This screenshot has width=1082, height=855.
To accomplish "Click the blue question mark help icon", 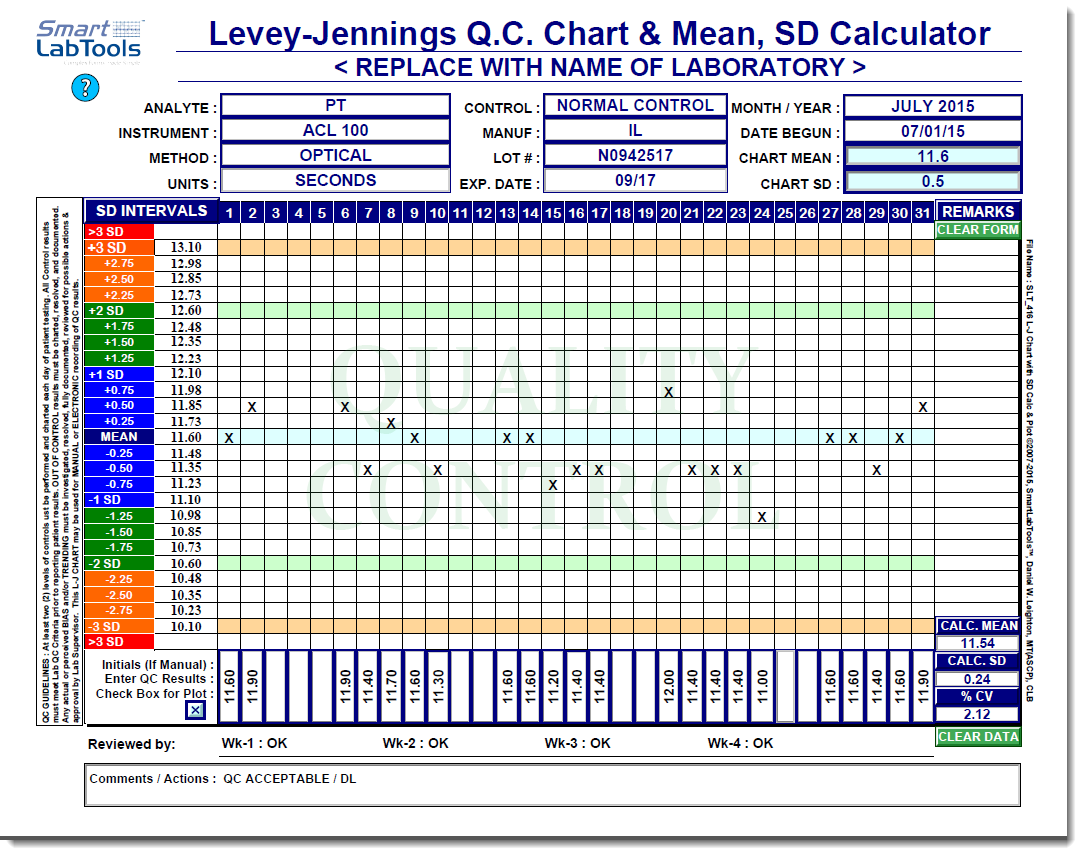I will (83, 88).
